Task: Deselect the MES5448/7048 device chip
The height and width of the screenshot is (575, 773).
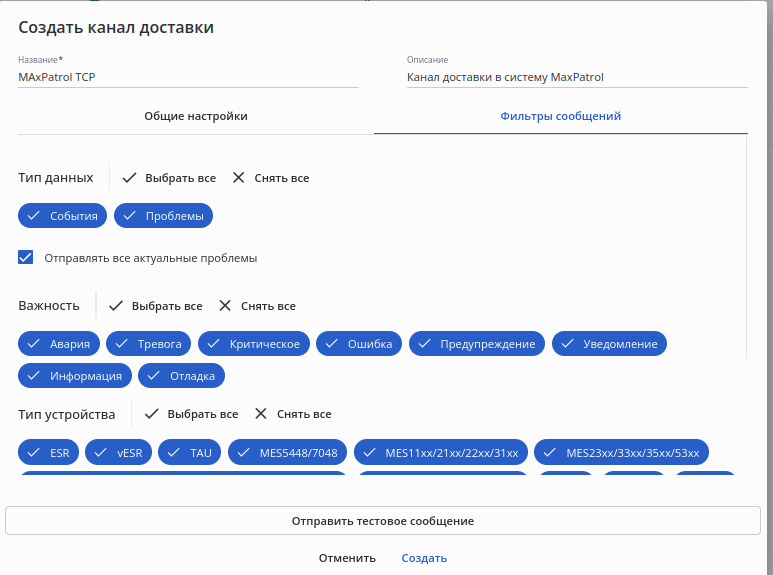Action: click(287, 453)
